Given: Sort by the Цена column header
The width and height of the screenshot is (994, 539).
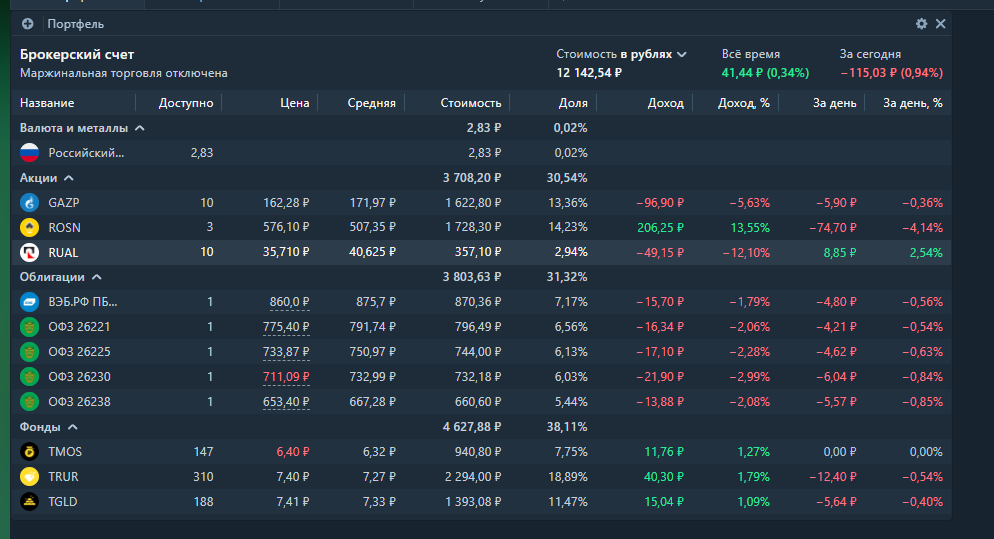Looking at the screenshot, I should 295,103.
